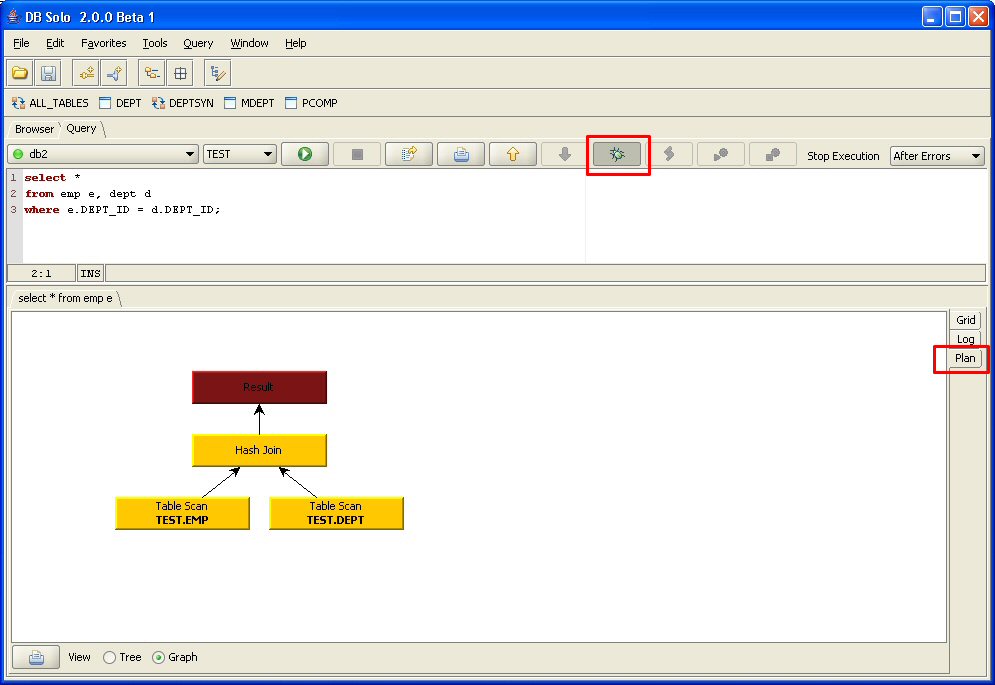The height and width of the screenshot is (685, 995).
Task: Open the db2 connection dropdown
Action: click(x=103, y=154)
